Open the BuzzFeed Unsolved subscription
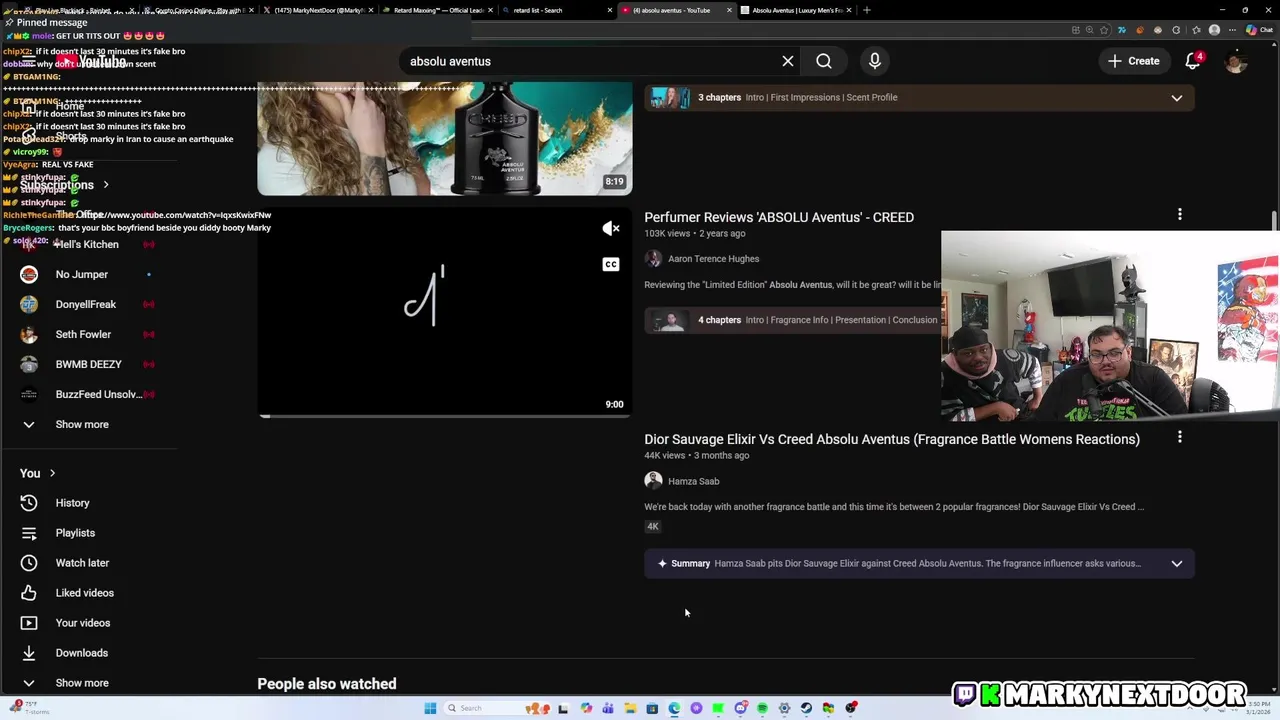This screenshot has width=1280, height=720. [x=98, y=394]
